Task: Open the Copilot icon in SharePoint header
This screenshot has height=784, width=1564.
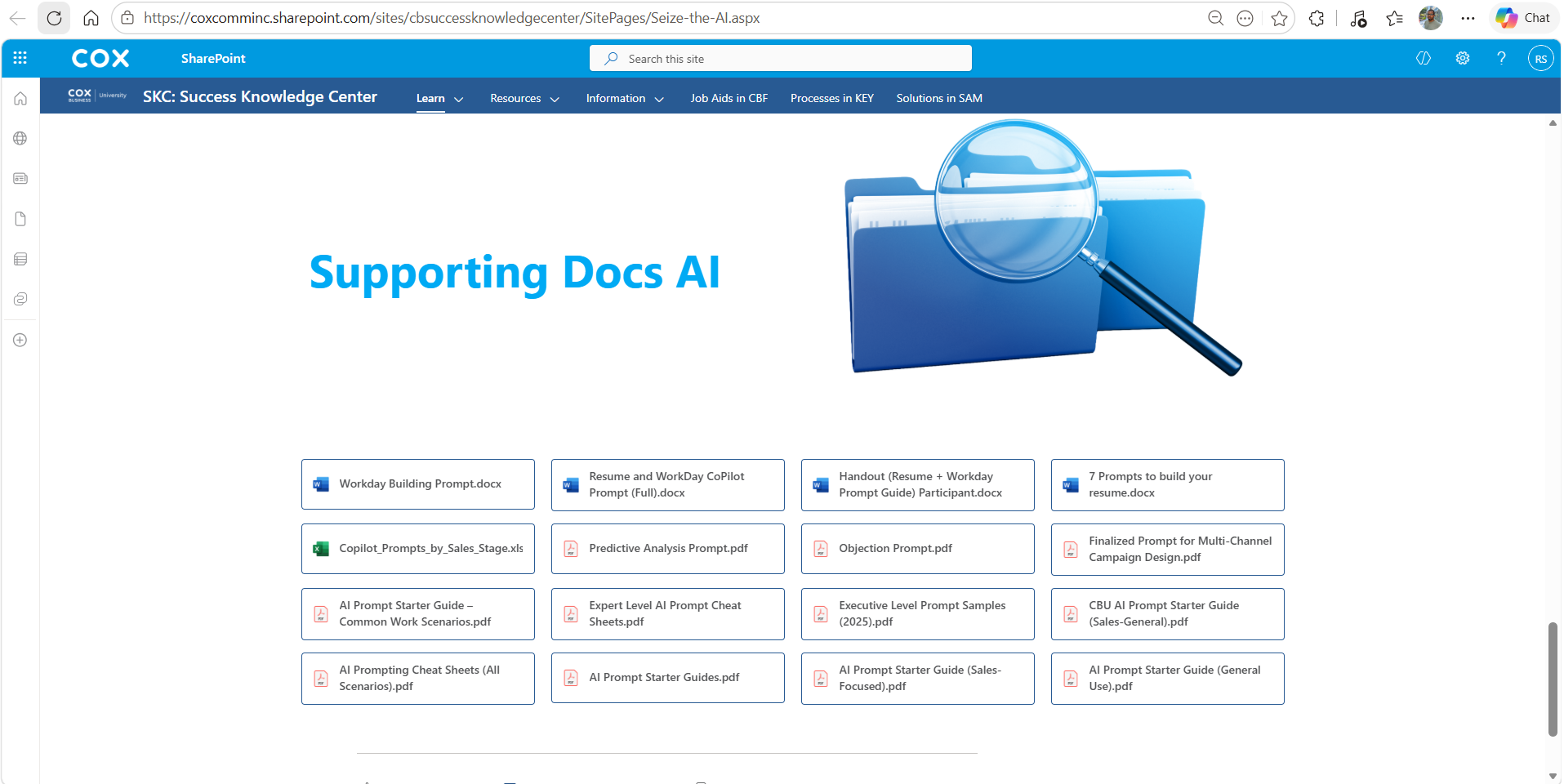Action: 1424,58
